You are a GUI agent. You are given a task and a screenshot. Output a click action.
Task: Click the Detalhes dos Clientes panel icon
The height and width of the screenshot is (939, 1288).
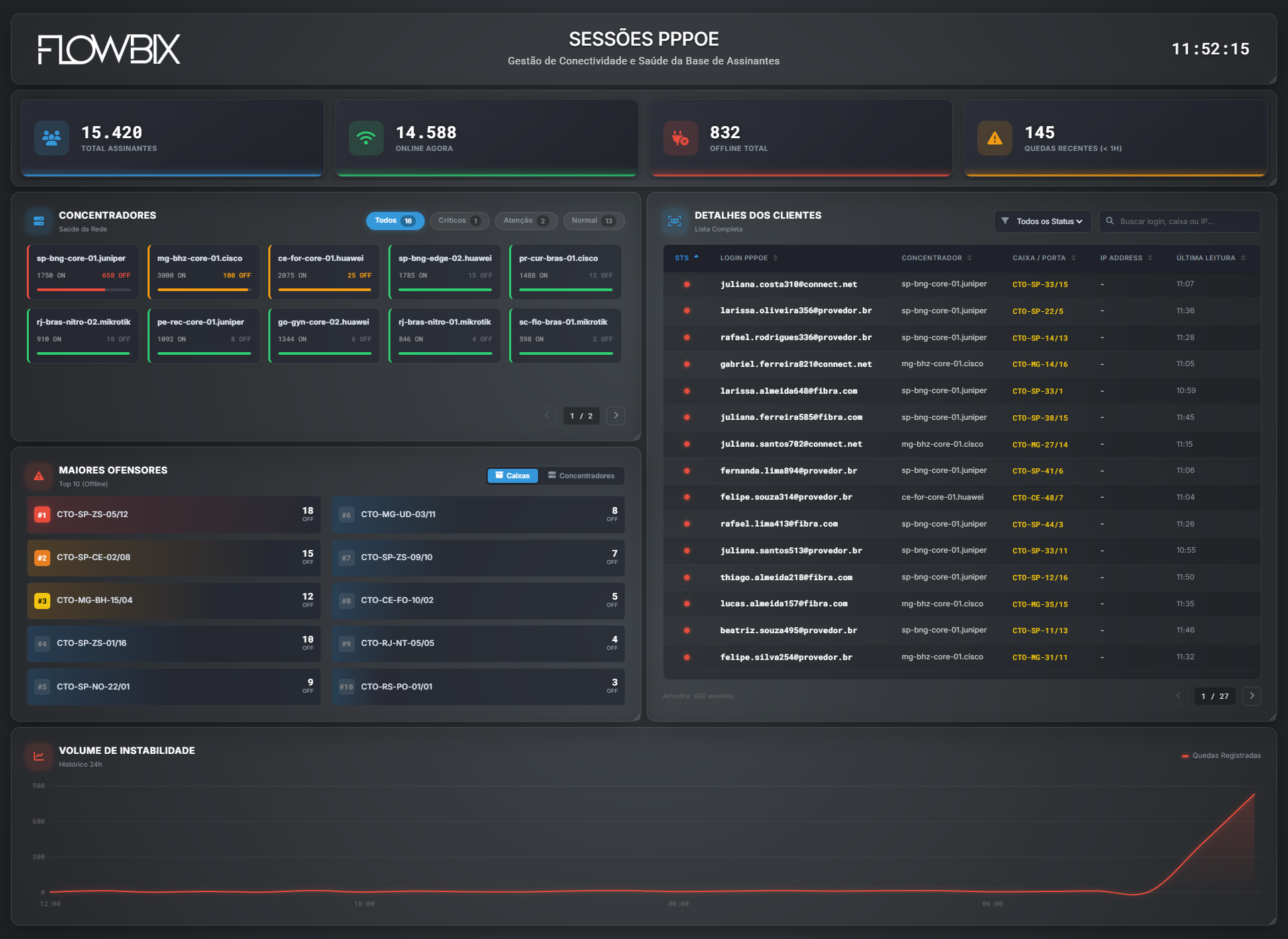click(x=674, y=221)
